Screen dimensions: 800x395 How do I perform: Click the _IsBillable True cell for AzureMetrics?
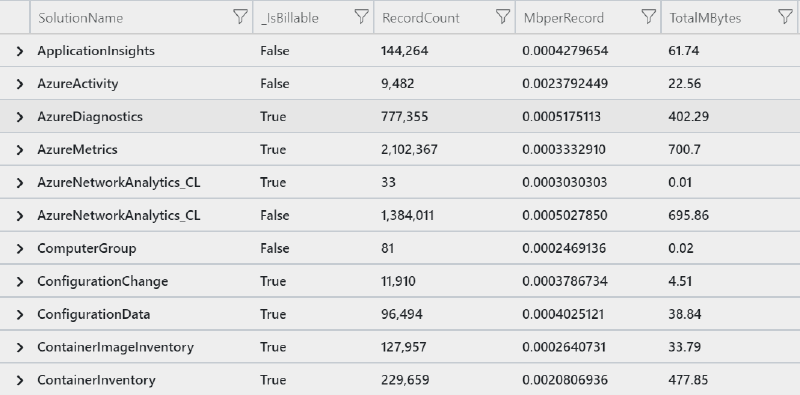coord(273,150)
